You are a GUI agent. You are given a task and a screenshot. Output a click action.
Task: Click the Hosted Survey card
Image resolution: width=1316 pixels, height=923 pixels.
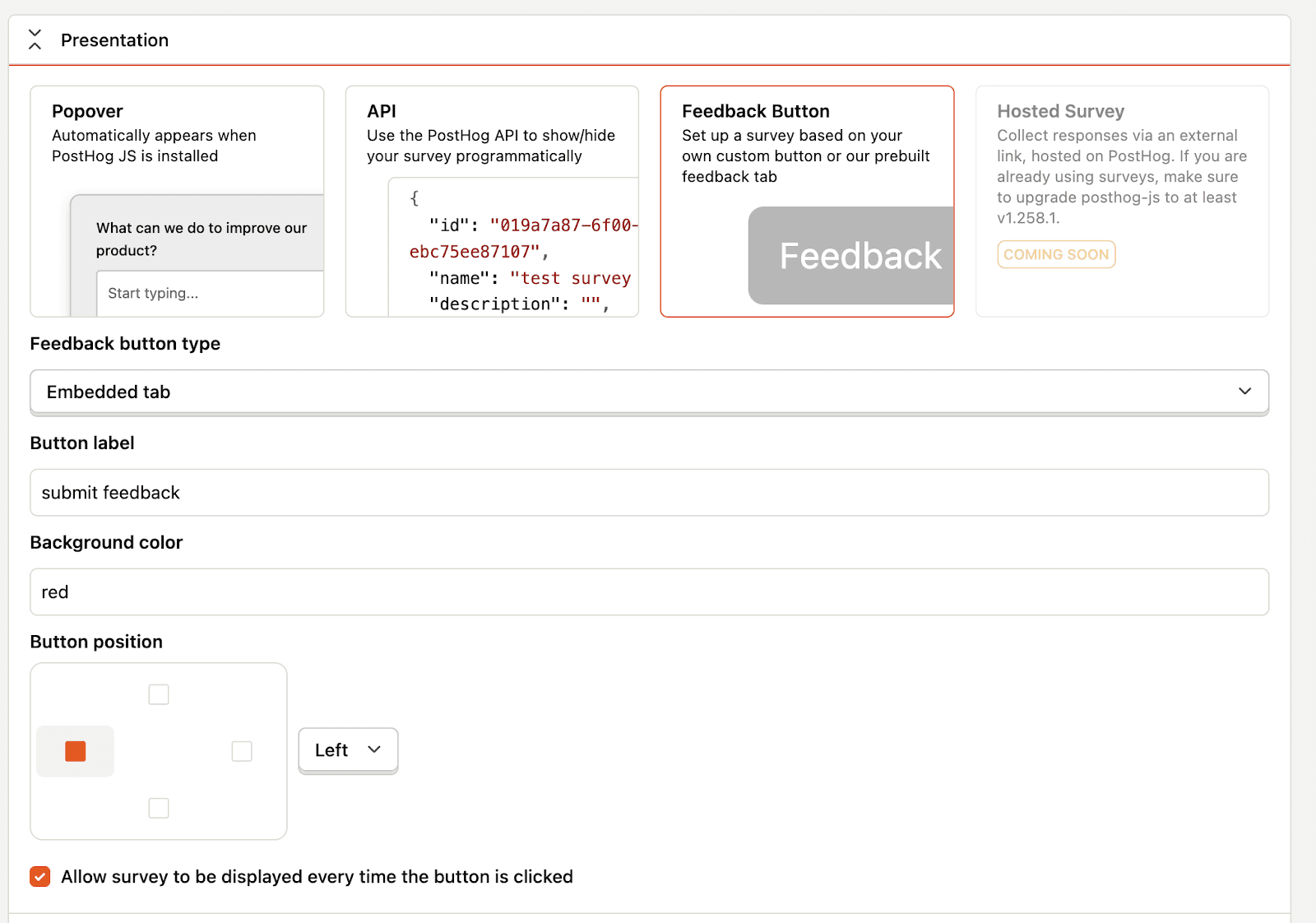(x=1122, y=202)
